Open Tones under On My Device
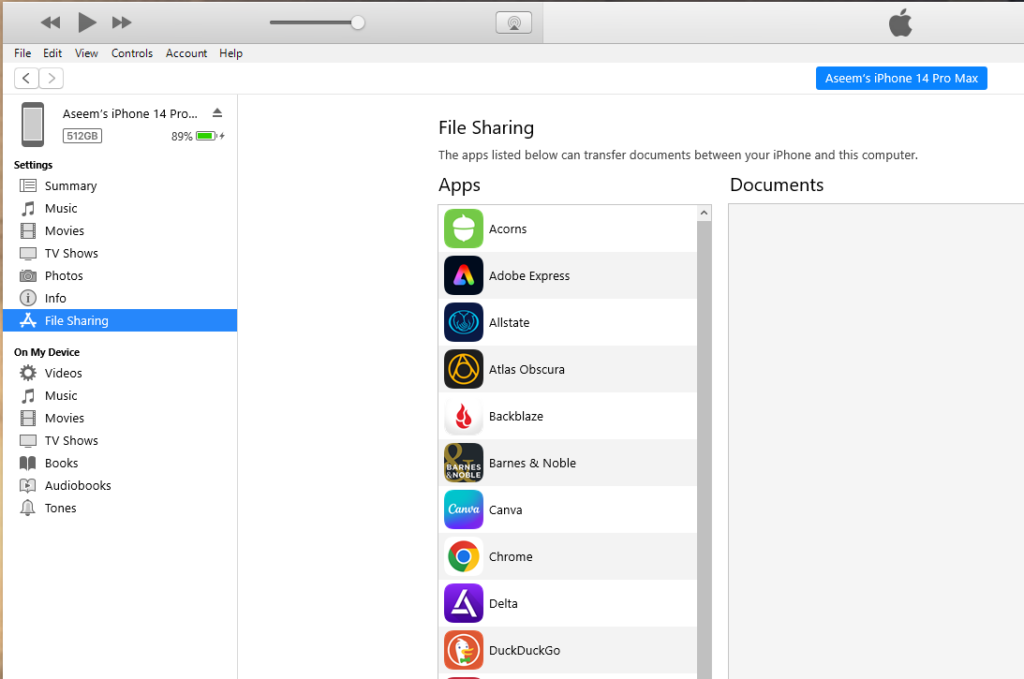This screenshot has height=679, width=1024. tap(120, 508)
